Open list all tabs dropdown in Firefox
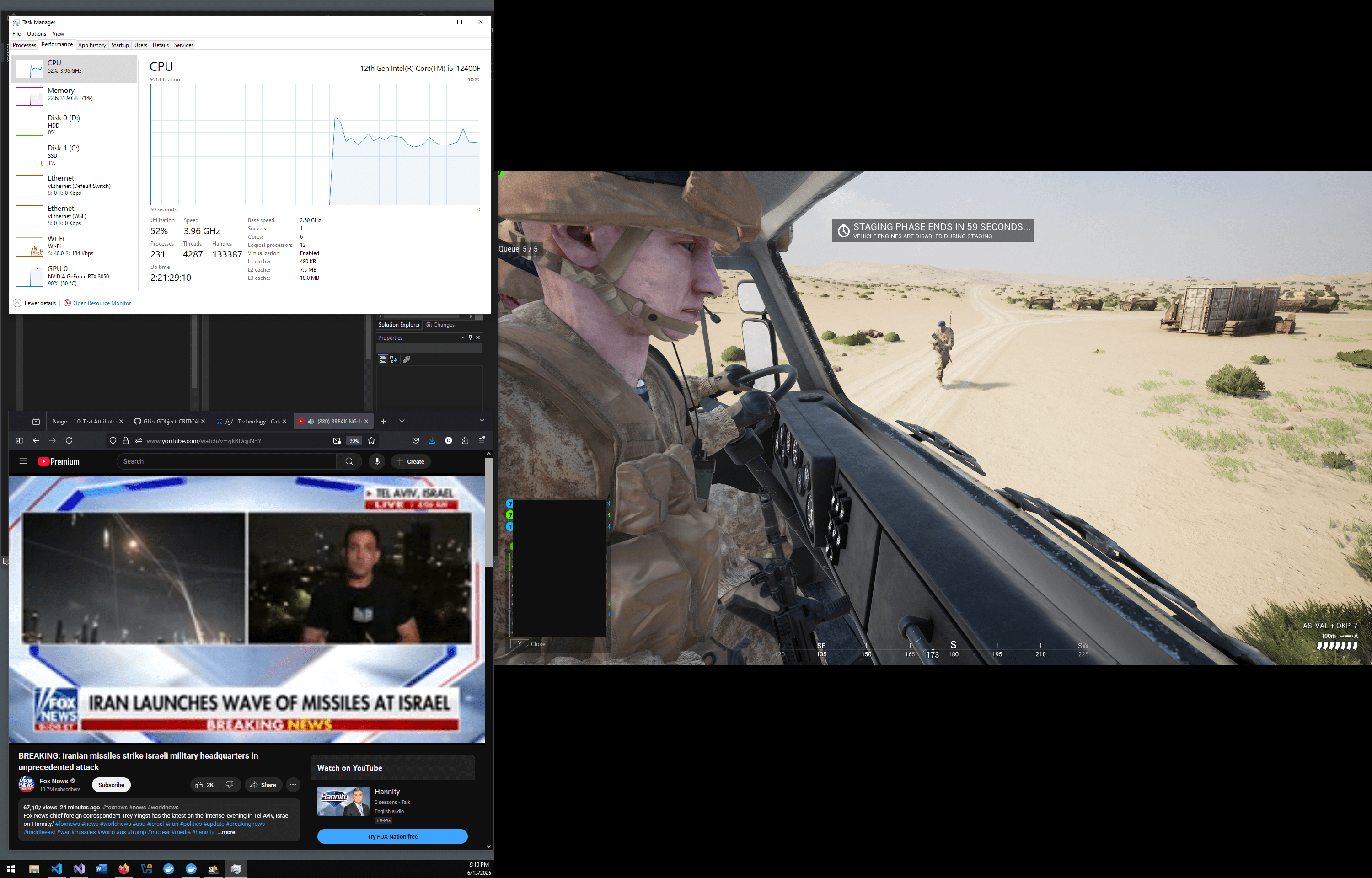 [402, 421]
